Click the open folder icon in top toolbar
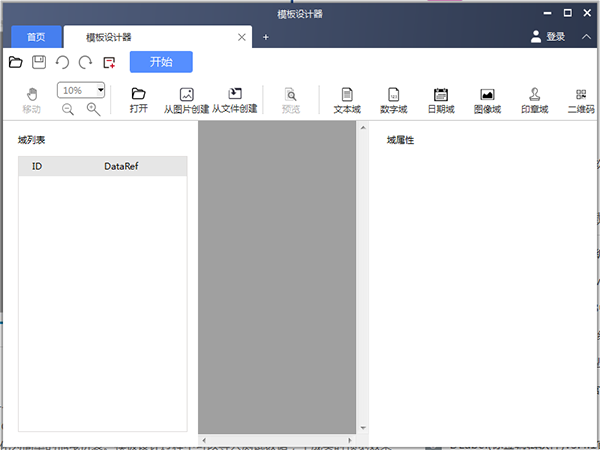Image resolution: width=600 pixels, height=450 pixels. [16, 62]
